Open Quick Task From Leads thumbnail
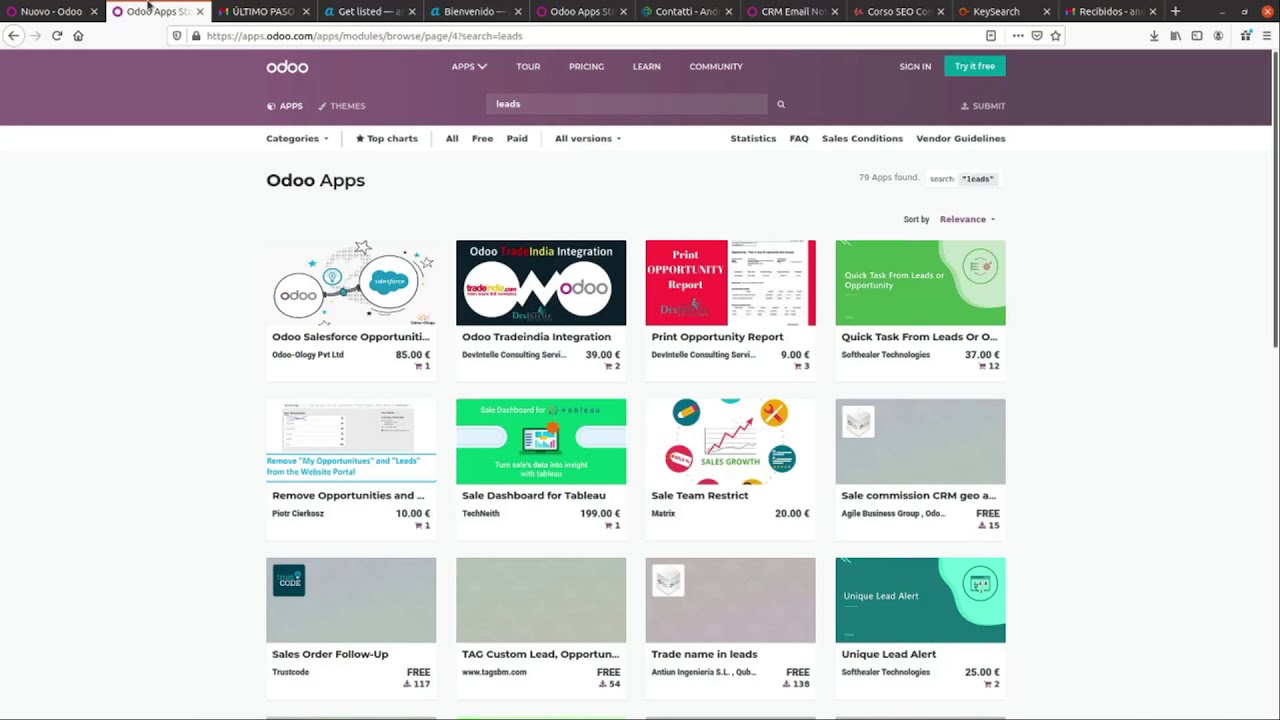The image size is (1280, 720). tap(920, 283)
